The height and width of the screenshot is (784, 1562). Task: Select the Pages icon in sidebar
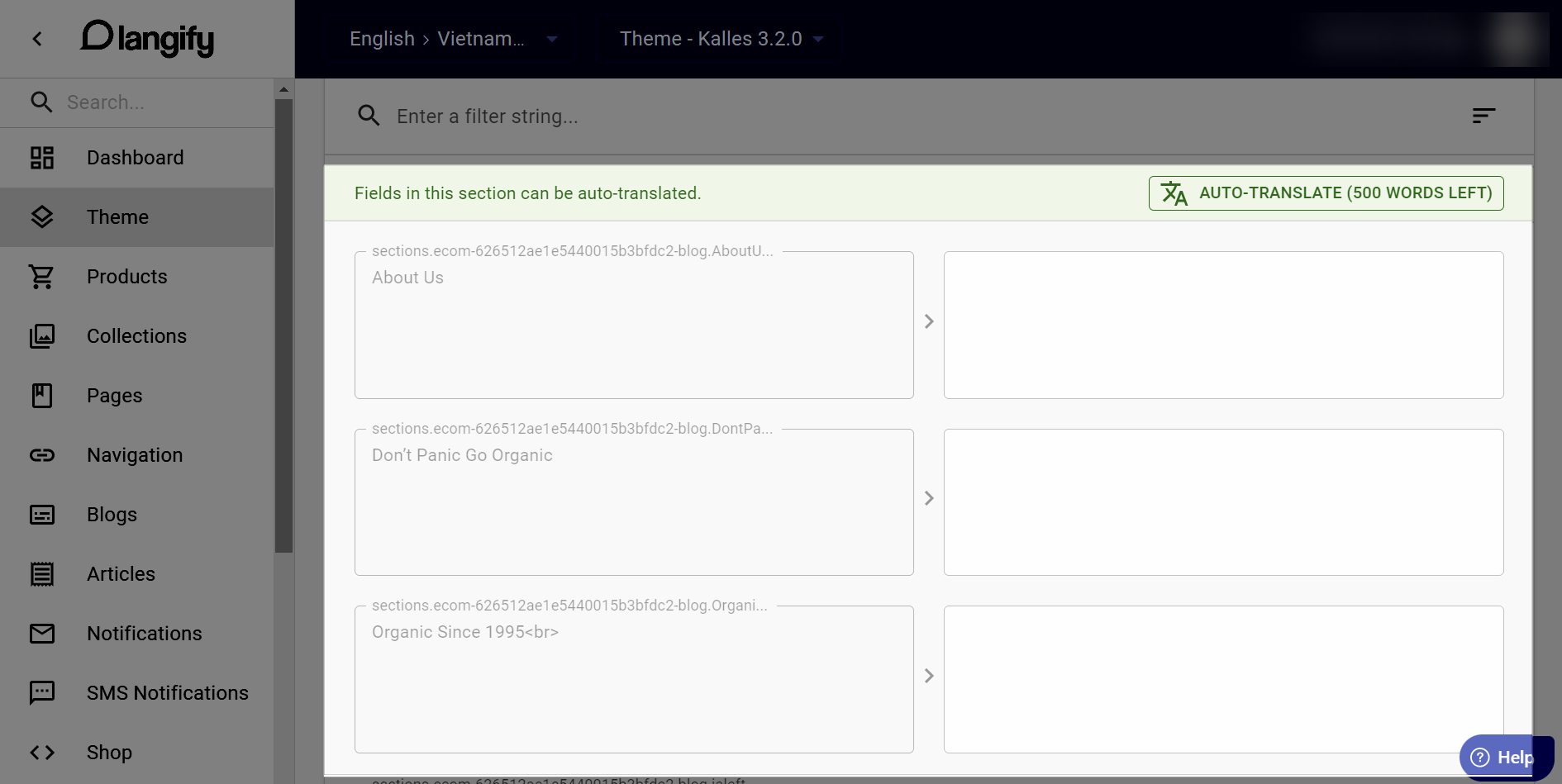[x=42, y=395]
